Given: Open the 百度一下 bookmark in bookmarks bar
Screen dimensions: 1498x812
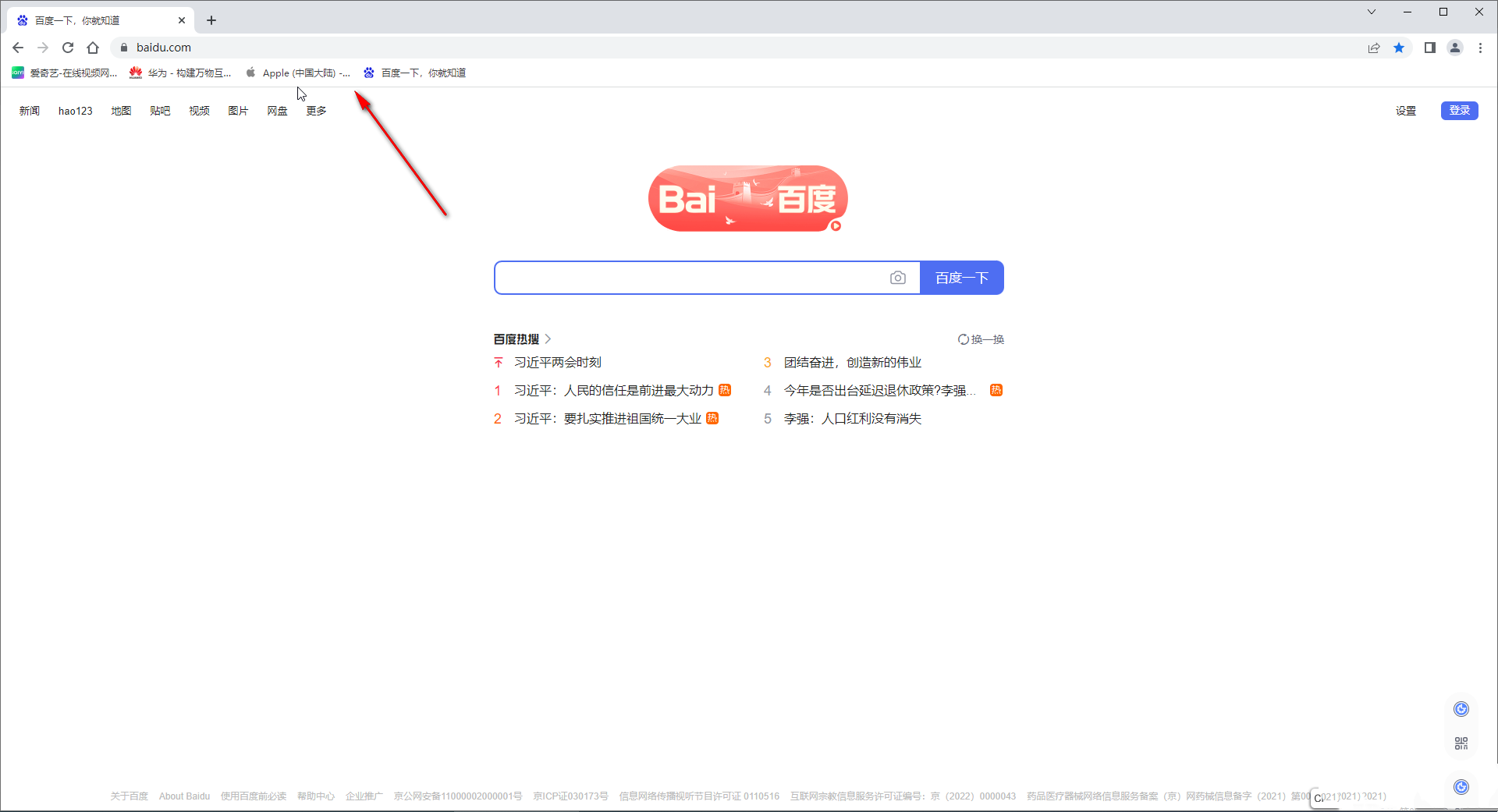Looking at the screenshot, I should click(415, 73).
